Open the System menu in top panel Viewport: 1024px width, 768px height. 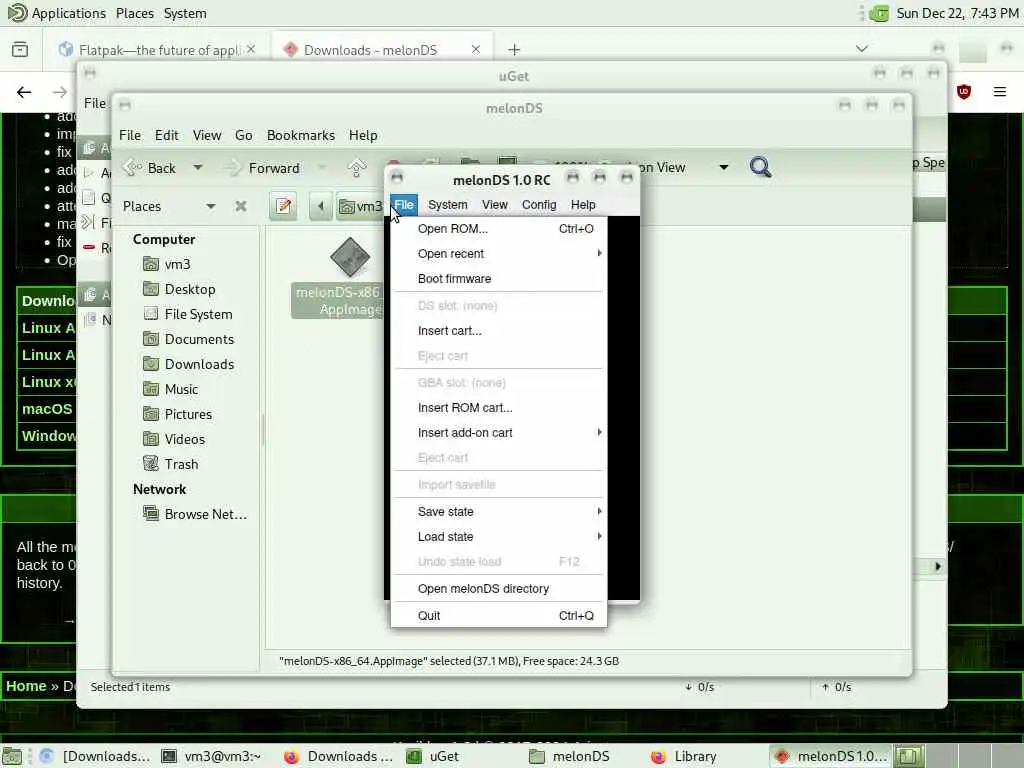tap(185, 13)
